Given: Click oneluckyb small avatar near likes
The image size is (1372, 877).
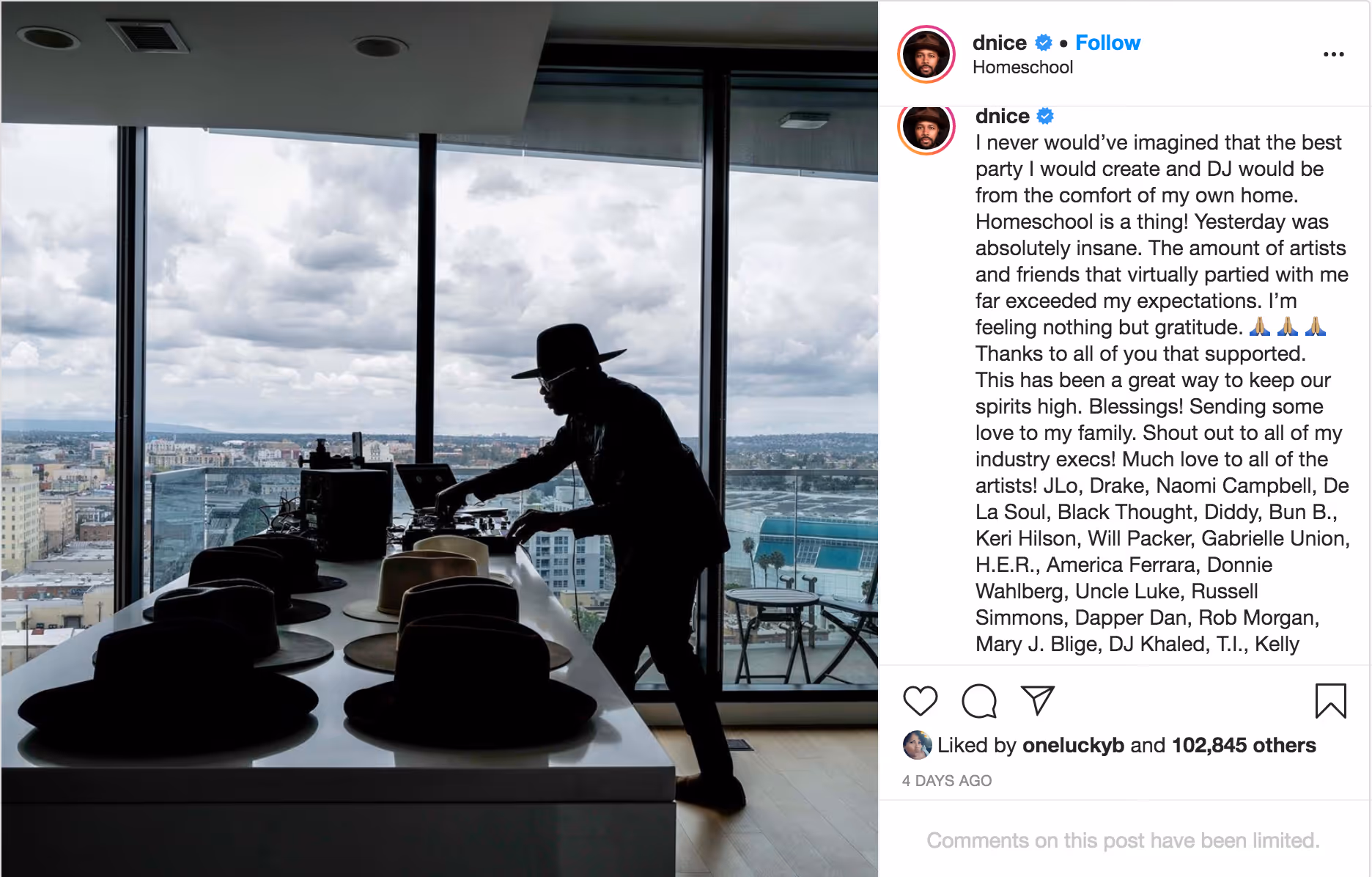Looking at the screenshot, I should coord(917,745).
